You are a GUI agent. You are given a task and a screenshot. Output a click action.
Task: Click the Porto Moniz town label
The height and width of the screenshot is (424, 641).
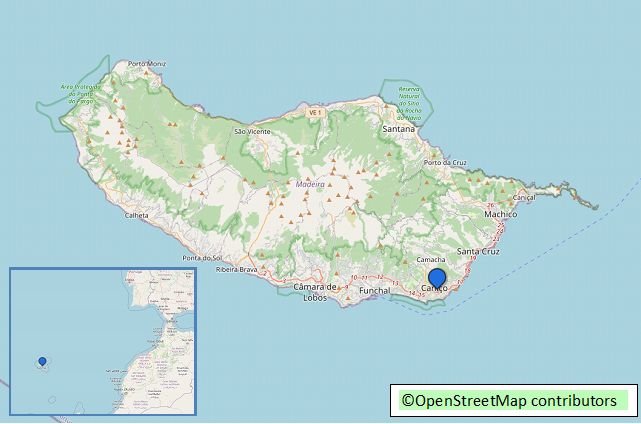coord(147,64)
